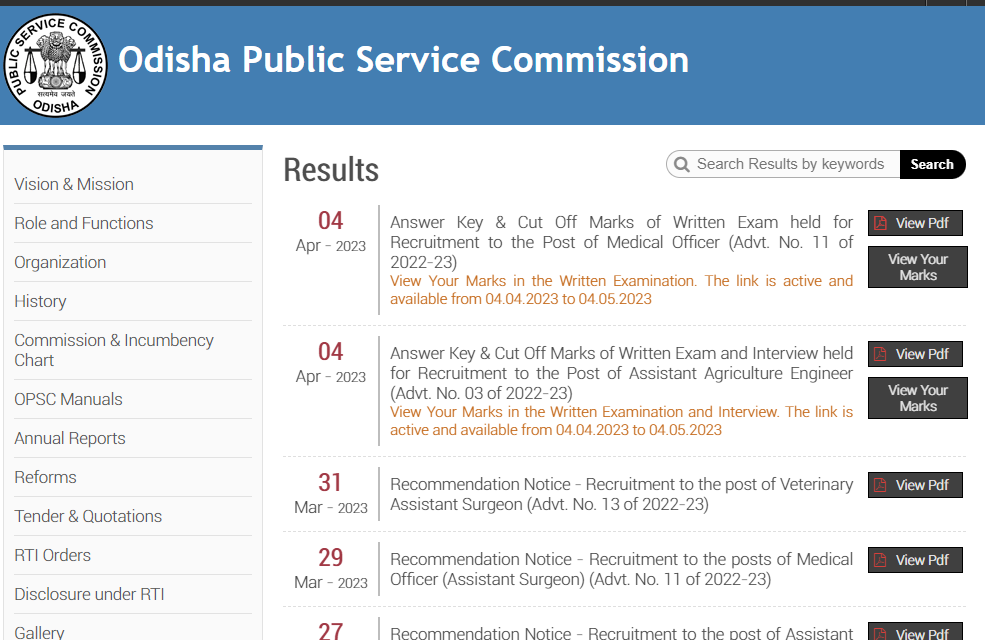Click the magnifier icon in search box
This screenshot has height=640, width=985.
point(682,165)
